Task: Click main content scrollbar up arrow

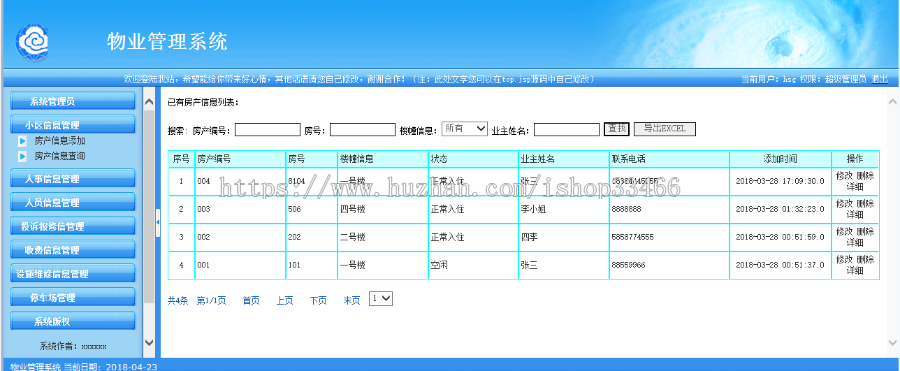Action: 893,102
